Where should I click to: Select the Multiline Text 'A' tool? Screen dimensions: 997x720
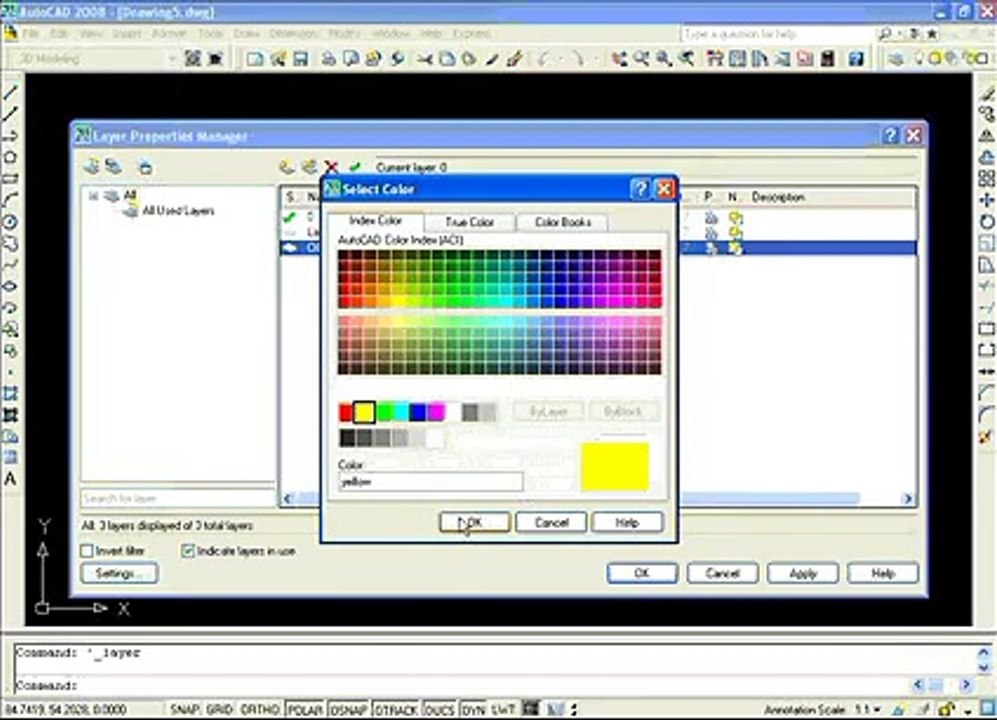10,478
